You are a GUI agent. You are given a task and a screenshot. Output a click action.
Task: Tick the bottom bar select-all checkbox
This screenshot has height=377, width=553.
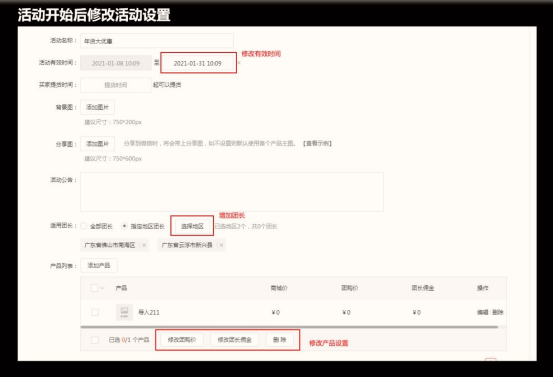pyautogui.click(x=95, y=340)
